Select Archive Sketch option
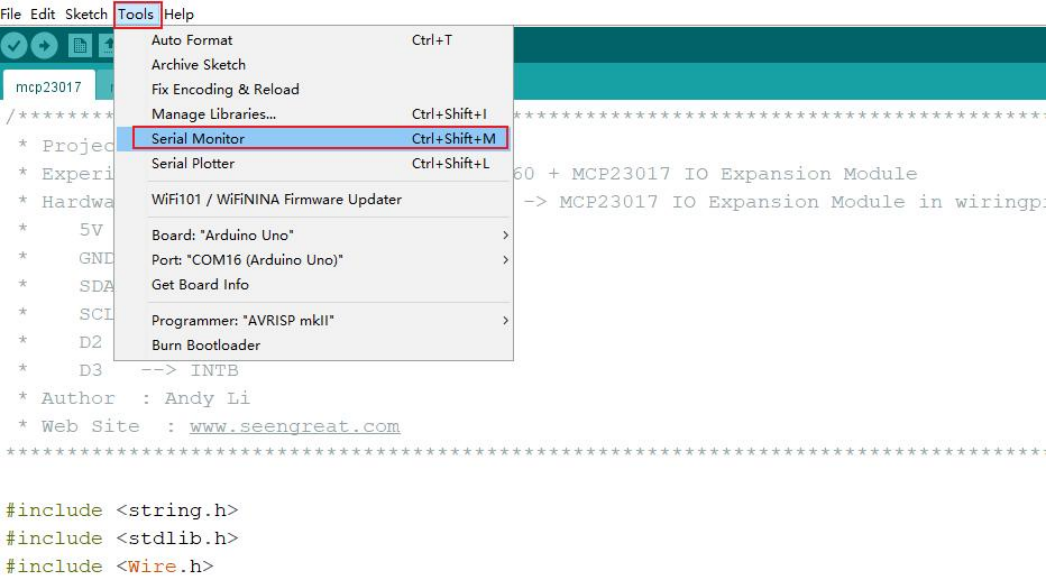The height and width of the screenshot is (581, 1046). tap(198, 65)
